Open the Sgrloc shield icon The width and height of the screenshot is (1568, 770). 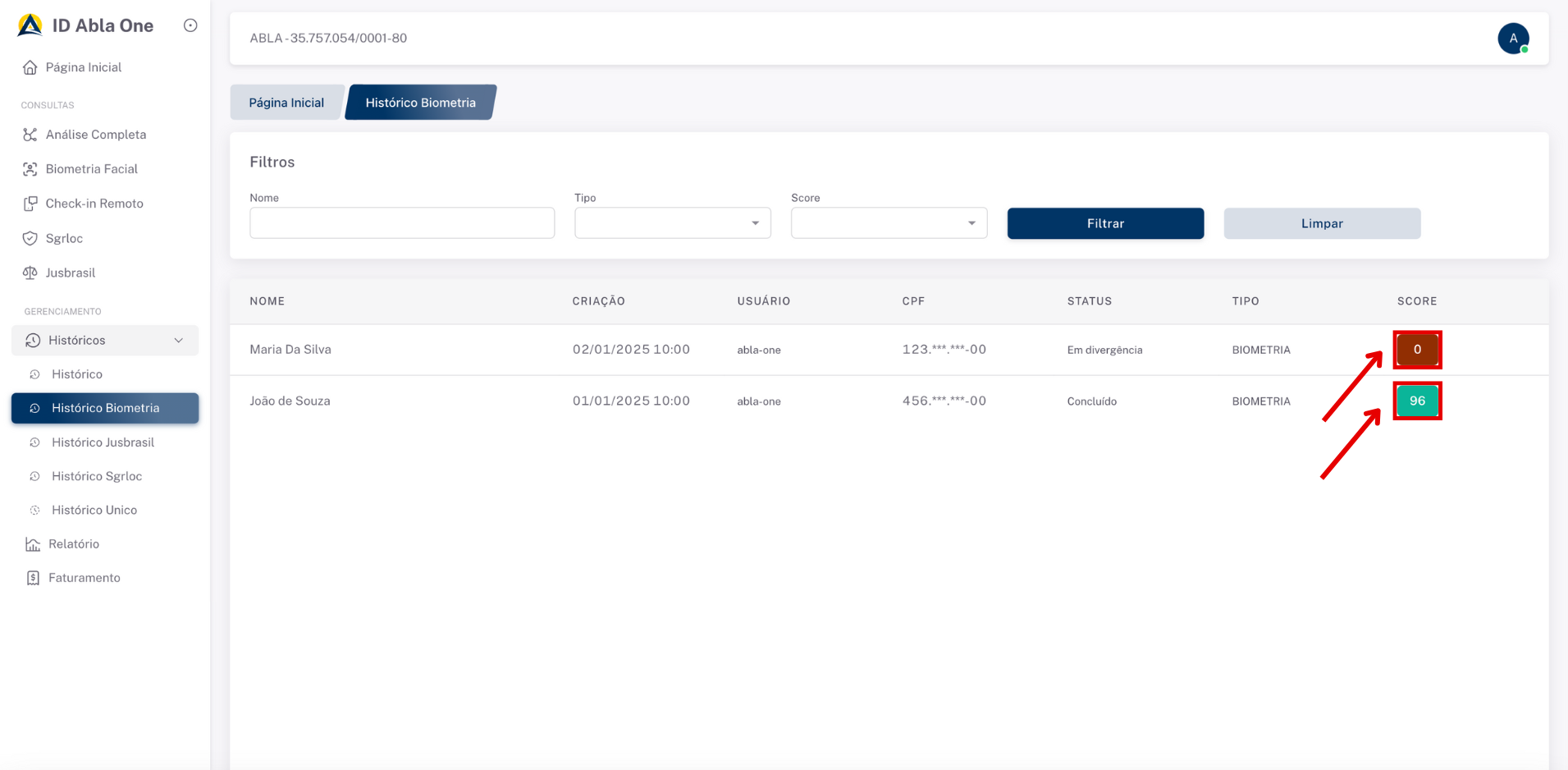coord(30,238)
